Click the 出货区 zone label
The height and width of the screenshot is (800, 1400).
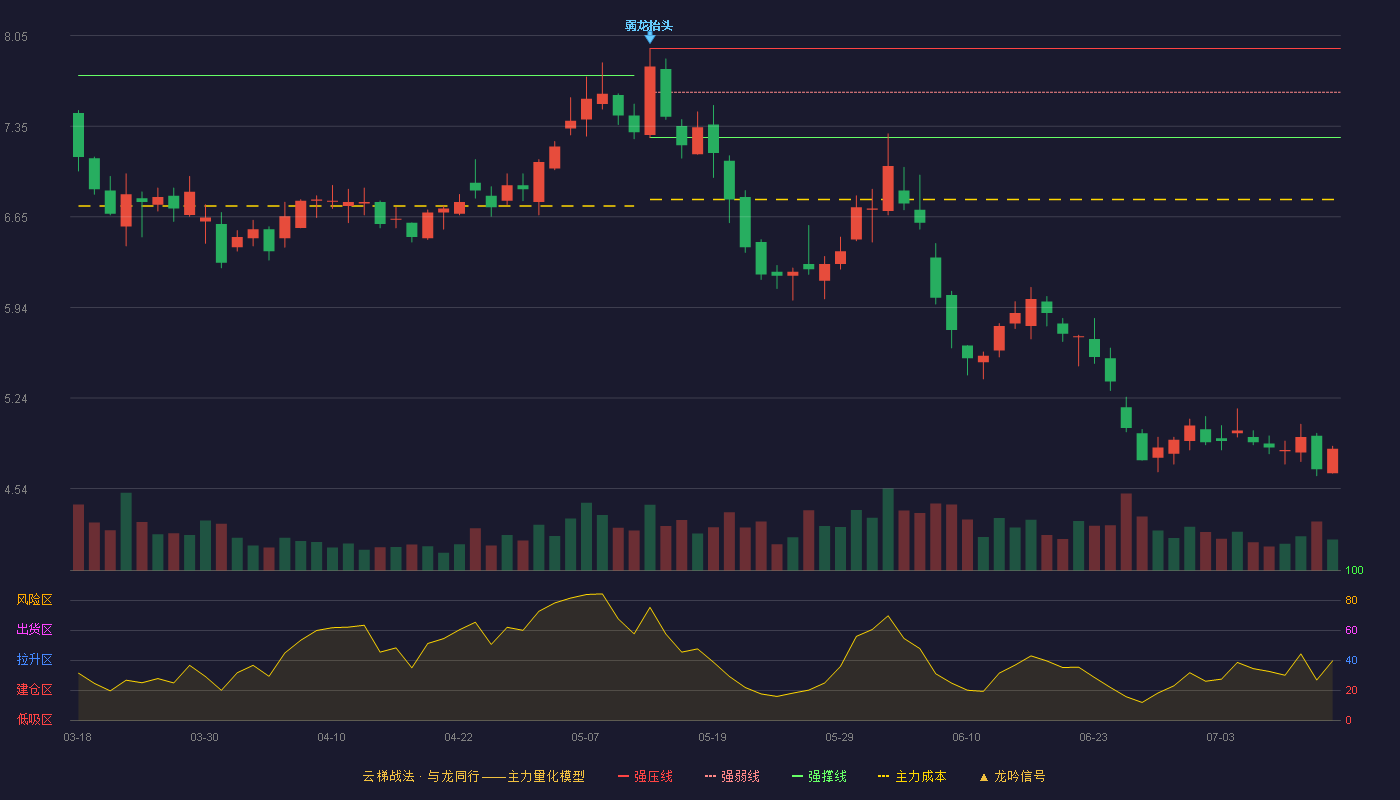tap(34, 630)
